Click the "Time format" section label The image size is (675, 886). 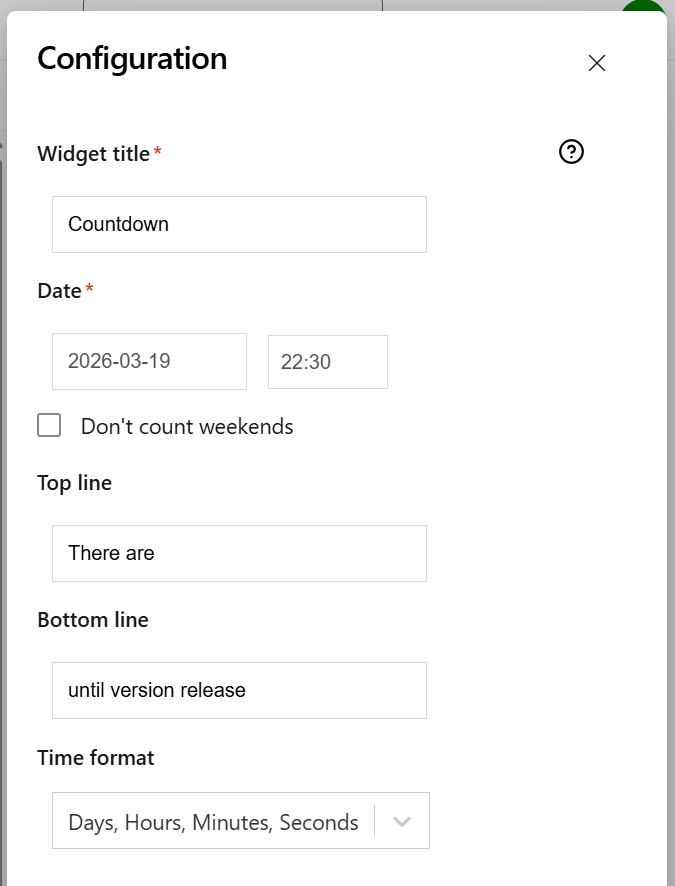[x=95, y=758]
